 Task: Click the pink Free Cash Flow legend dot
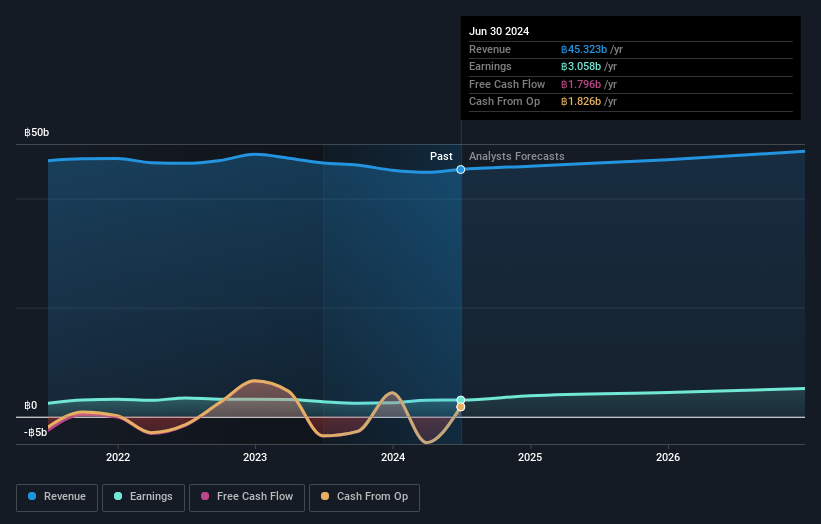point(205,496)
